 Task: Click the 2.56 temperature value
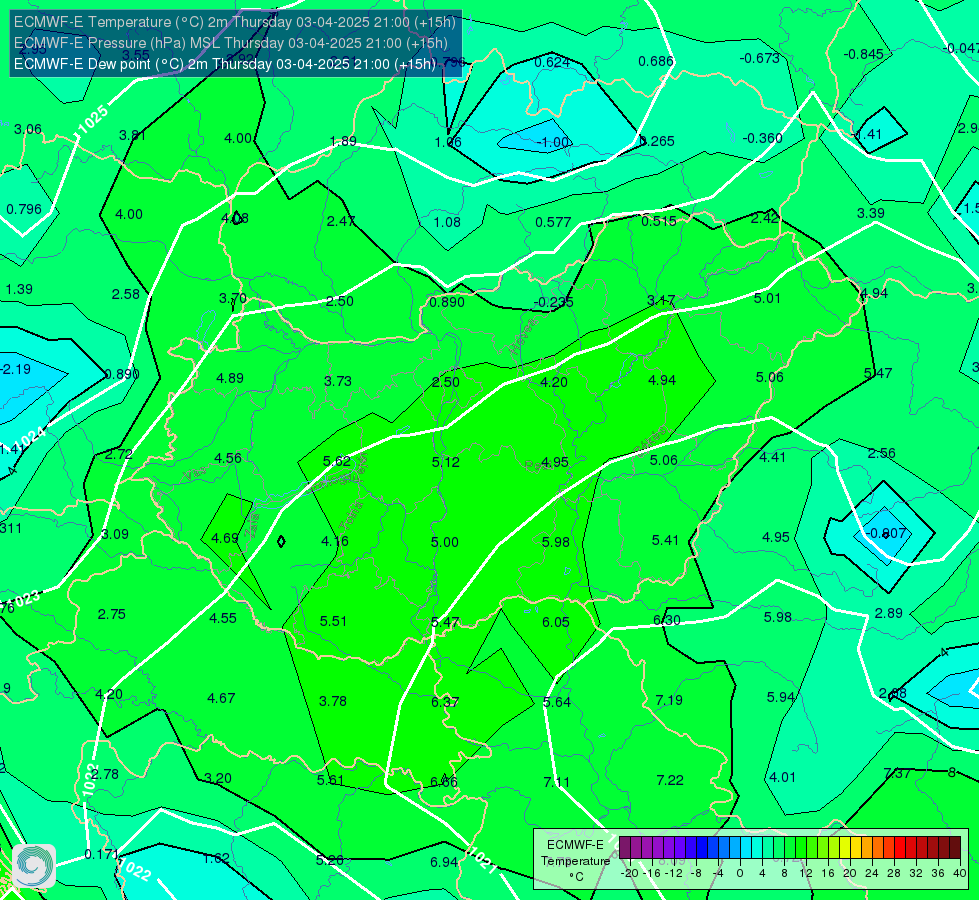point(882,453)
